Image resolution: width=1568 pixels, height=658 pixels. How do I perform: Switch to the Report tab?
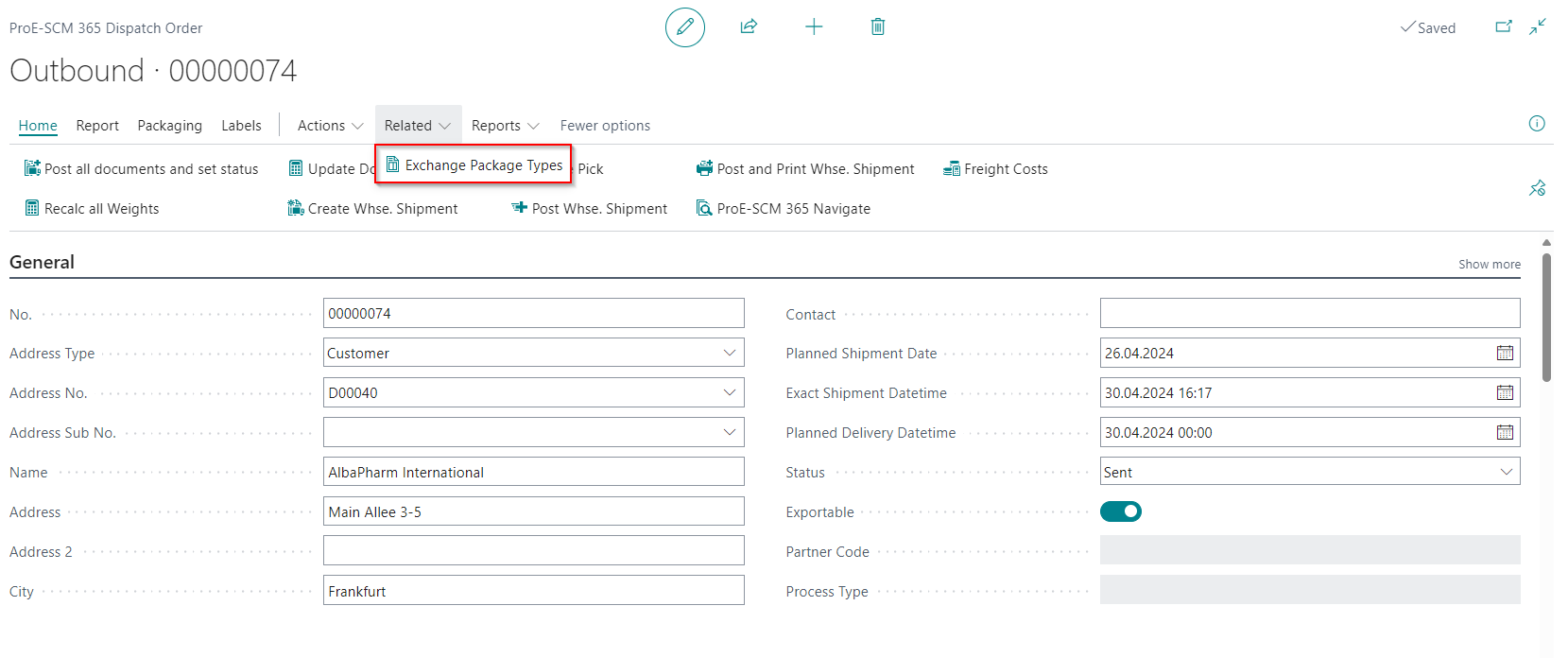click(97, 126)
